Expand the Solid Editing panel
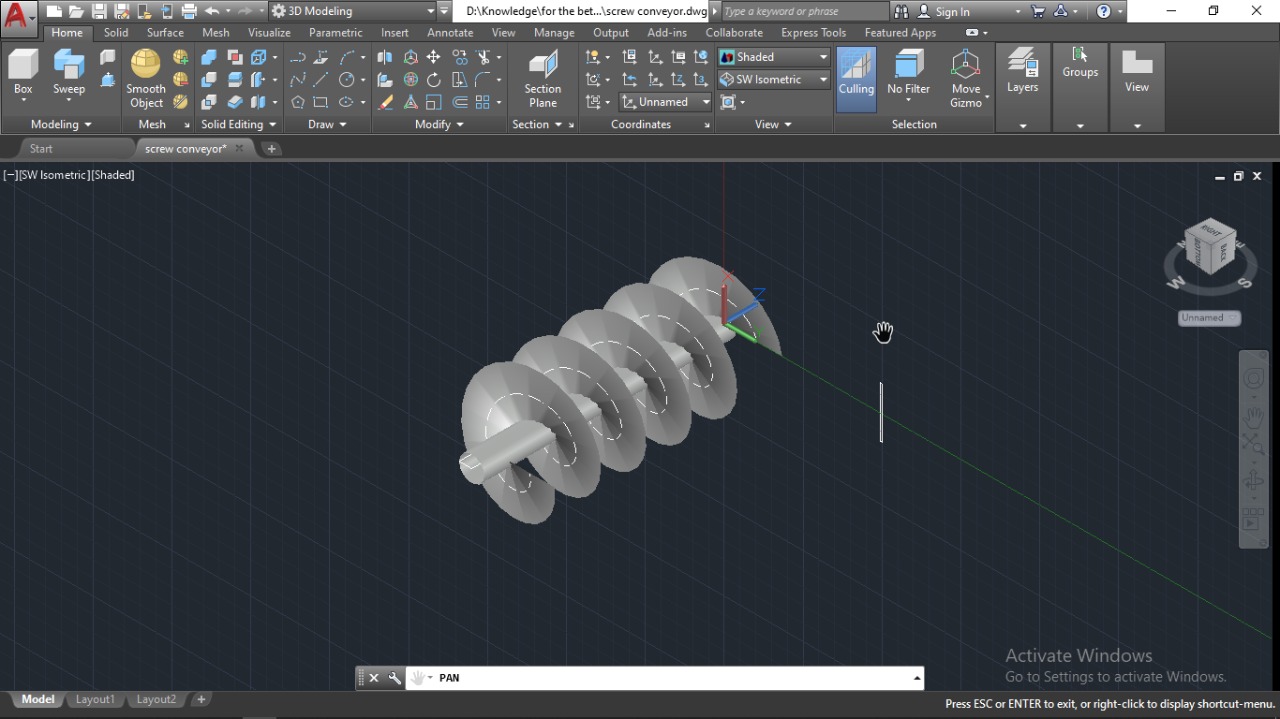The width and height of the screenshot is (1280, 719). tap(239, 124)
